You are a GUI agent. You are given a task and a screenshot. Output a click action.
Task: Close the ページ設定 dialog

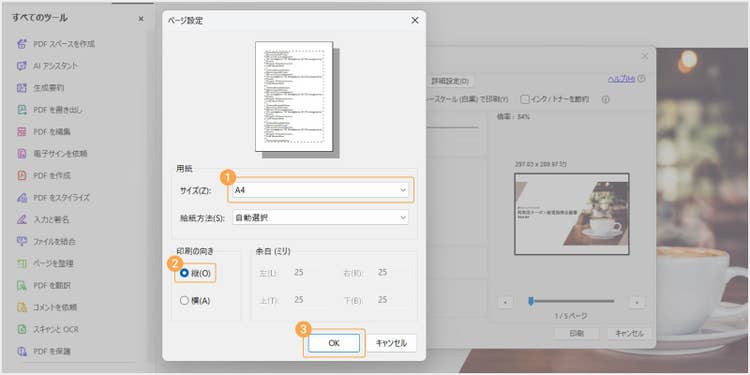[415, 20]
